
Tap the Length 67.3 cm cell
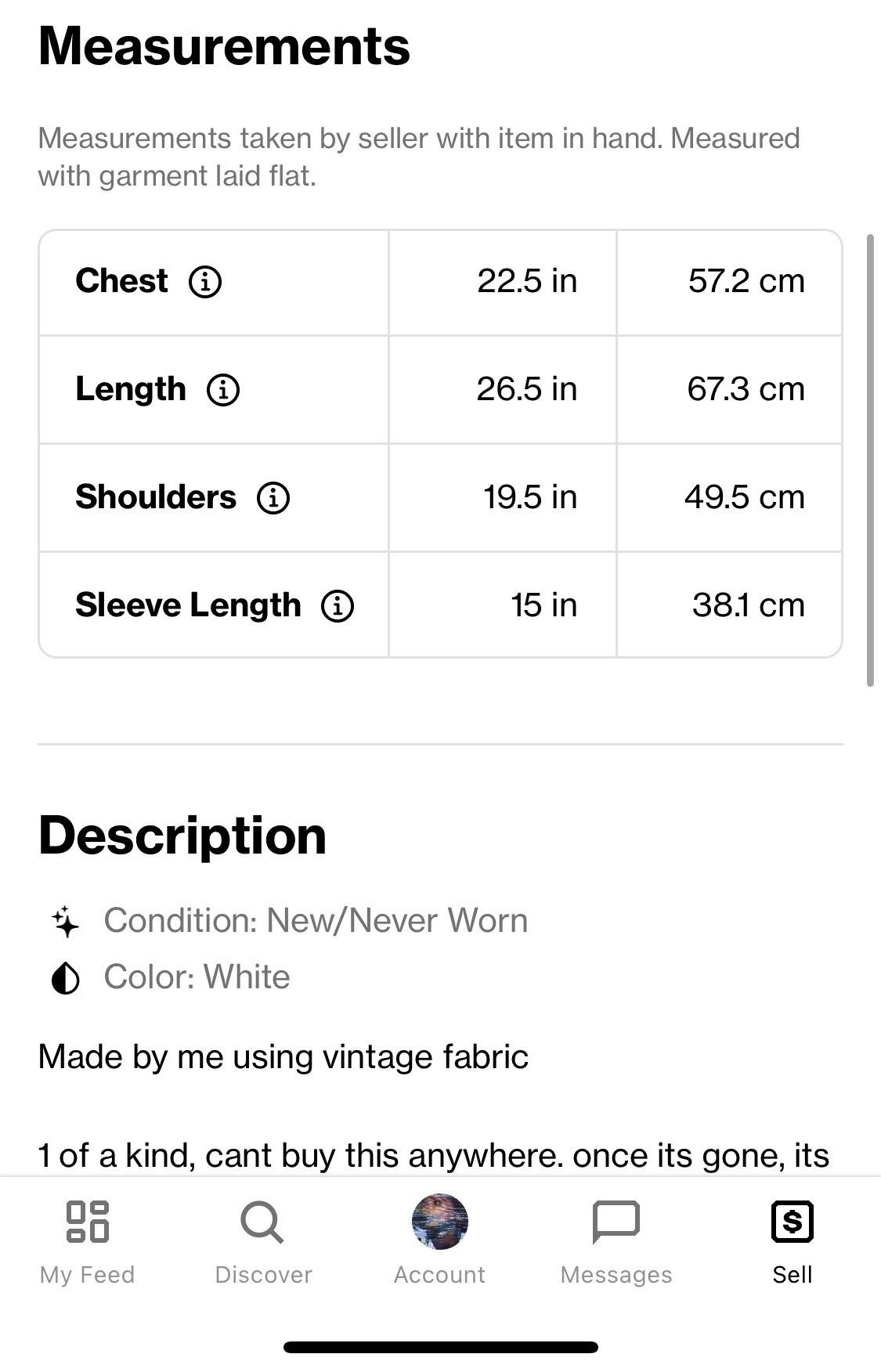click(729, 390)
